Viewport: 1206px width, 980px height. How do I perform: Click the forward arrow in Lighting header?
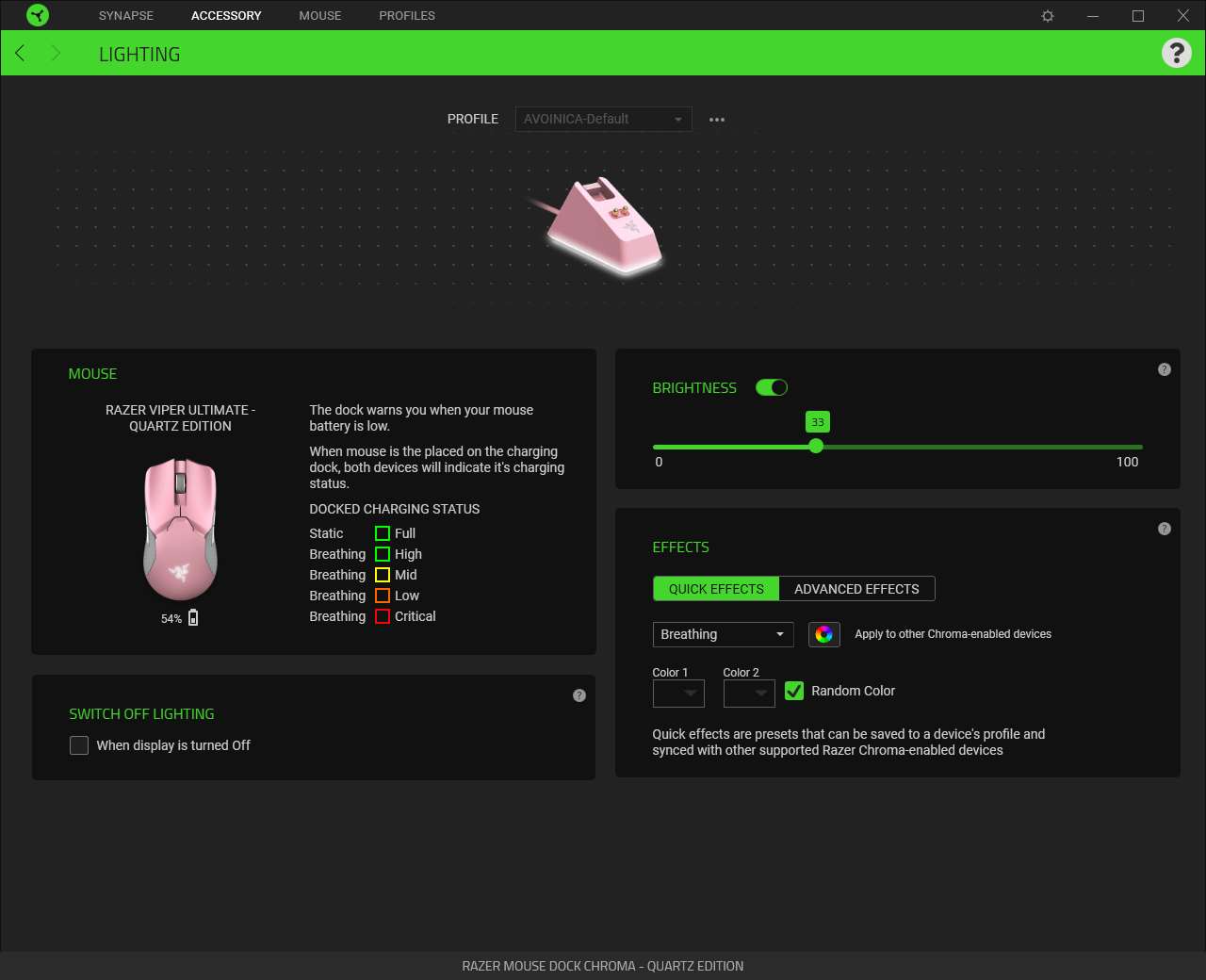coord(56,53)
